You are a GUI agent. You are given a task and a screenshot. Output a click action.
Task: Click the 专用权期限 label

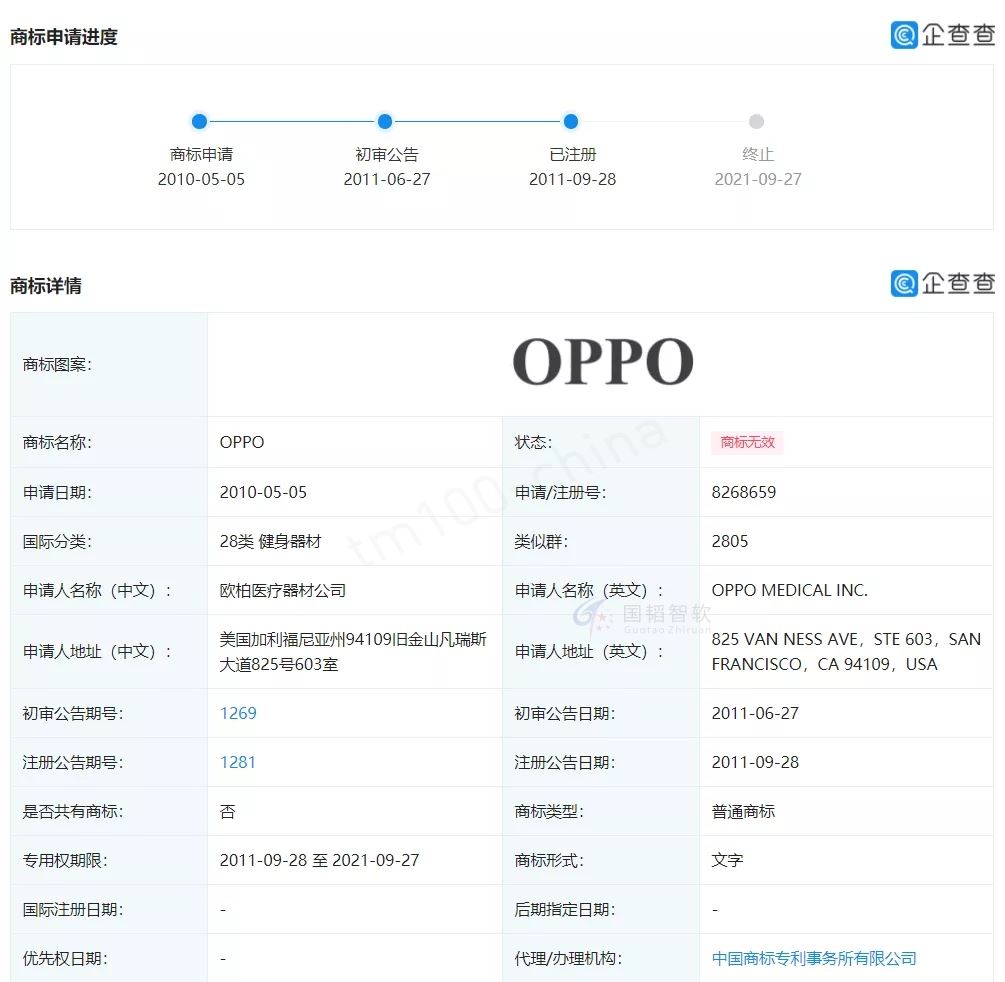[x=65, y=860]
